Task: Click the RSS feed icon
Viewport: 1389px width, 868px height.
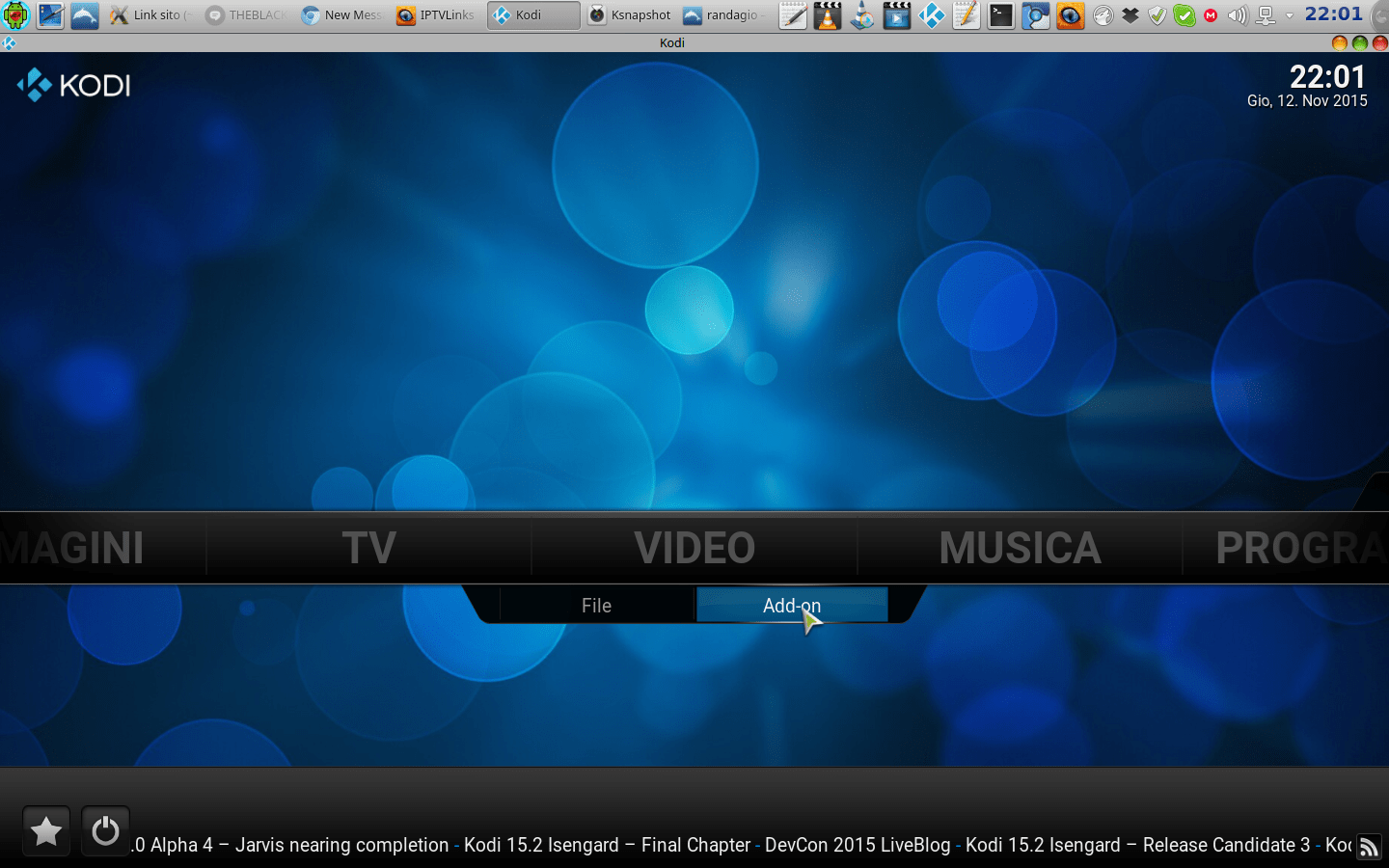Action: coord(1369,846)
